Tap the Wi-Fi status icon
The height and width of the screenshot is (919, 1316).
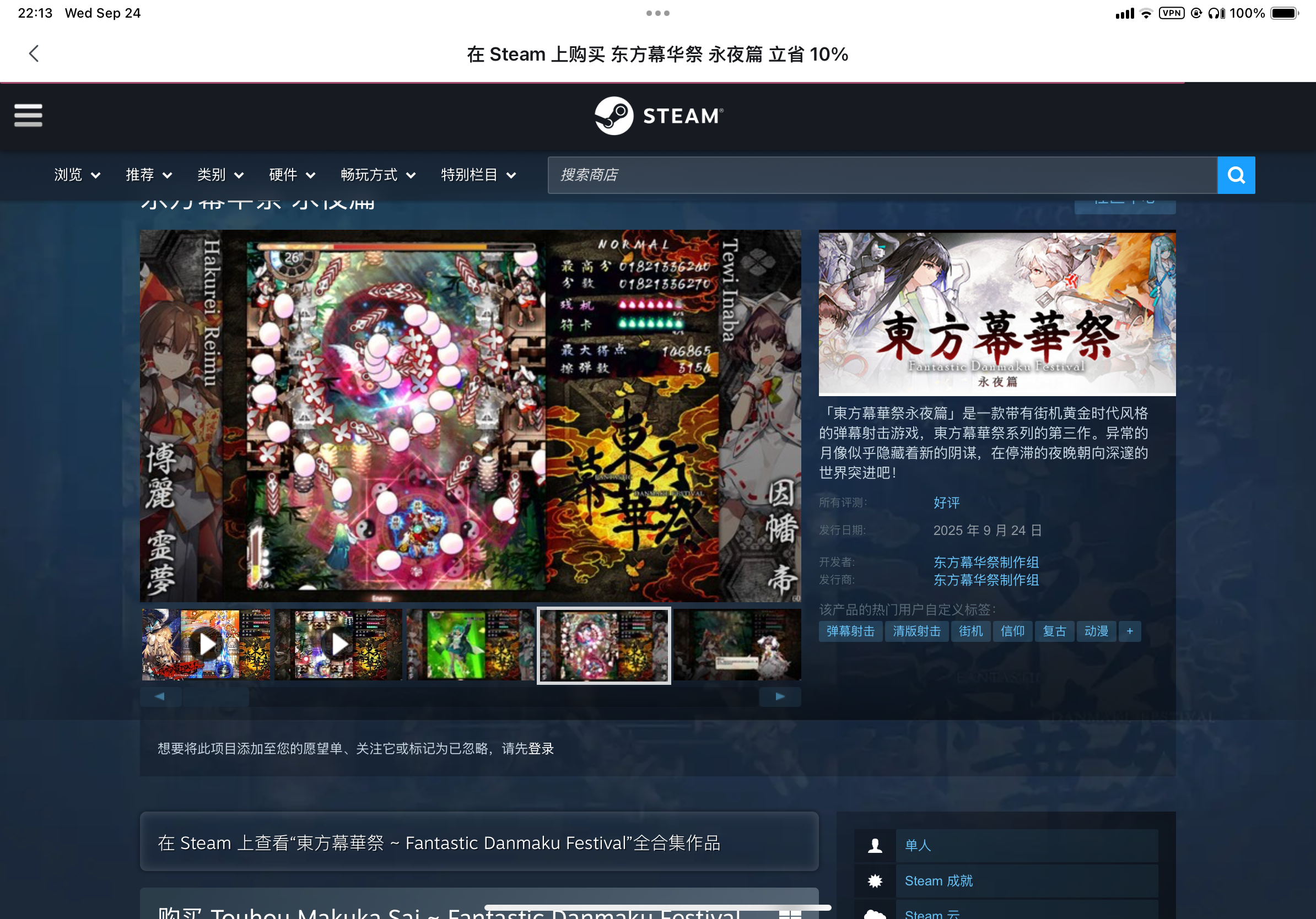pos(1146,14)
